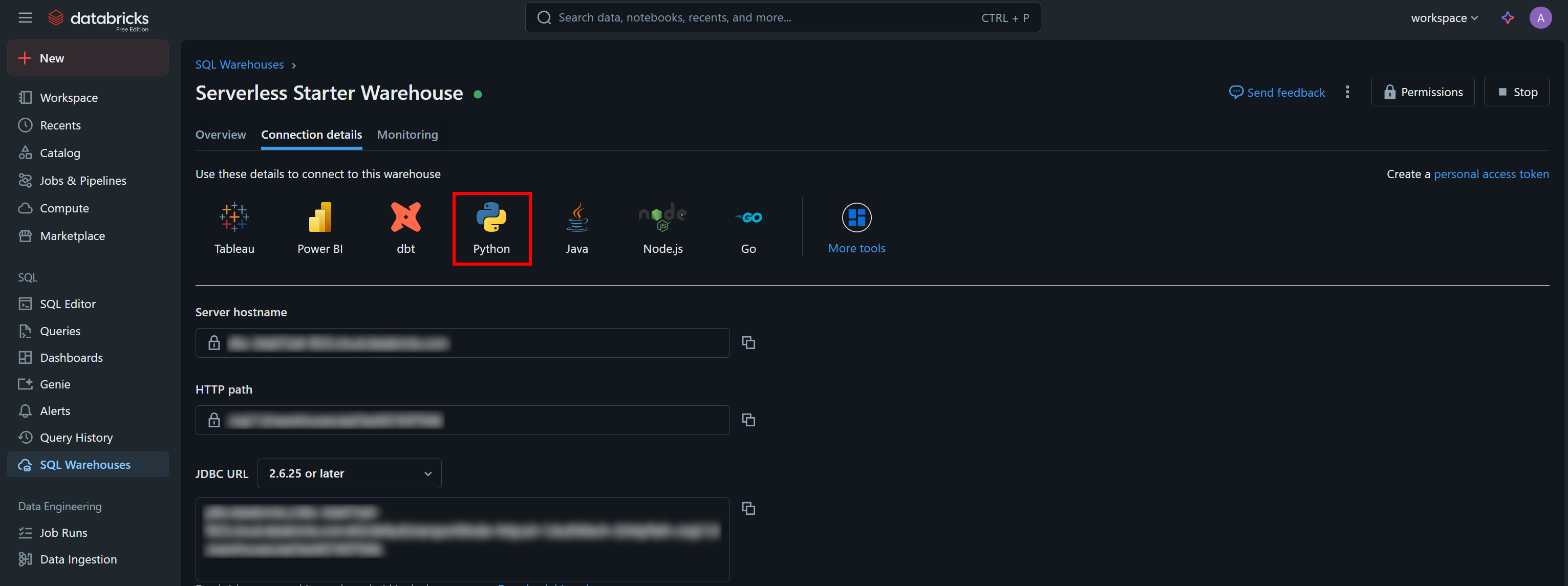Choose the dbt connector
The height and width of the screenshot is (586, 1568).
(405, 228)
